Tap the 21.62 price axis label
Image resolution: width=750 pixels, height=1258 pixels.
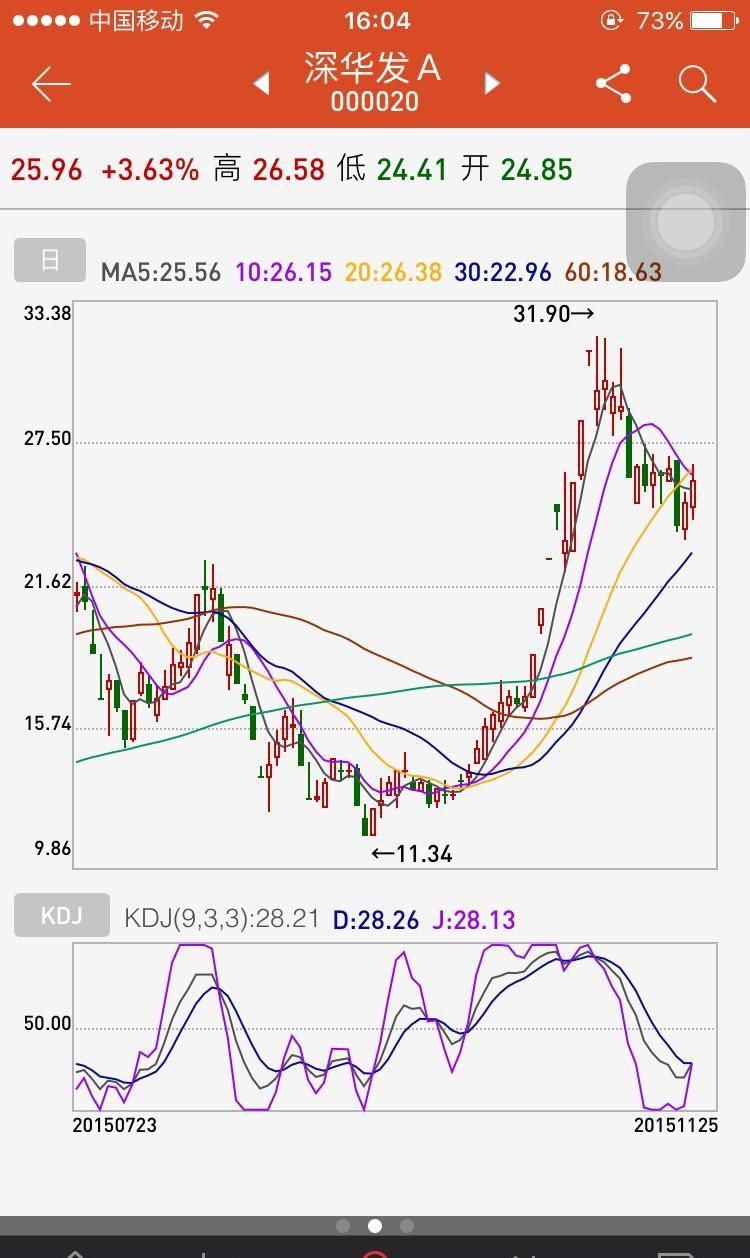click(x=47, y=582)
